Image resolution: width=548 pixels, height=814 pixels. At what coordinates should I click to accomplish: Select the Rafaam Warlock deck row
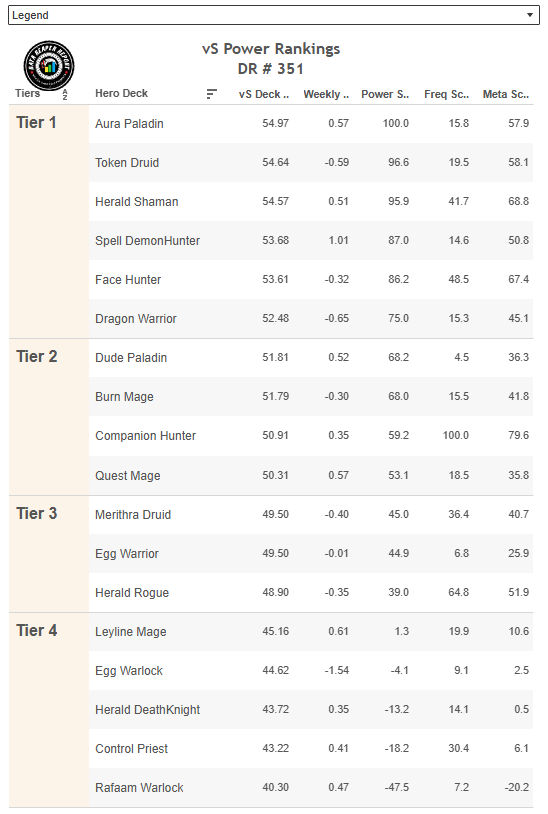(311, 788)
